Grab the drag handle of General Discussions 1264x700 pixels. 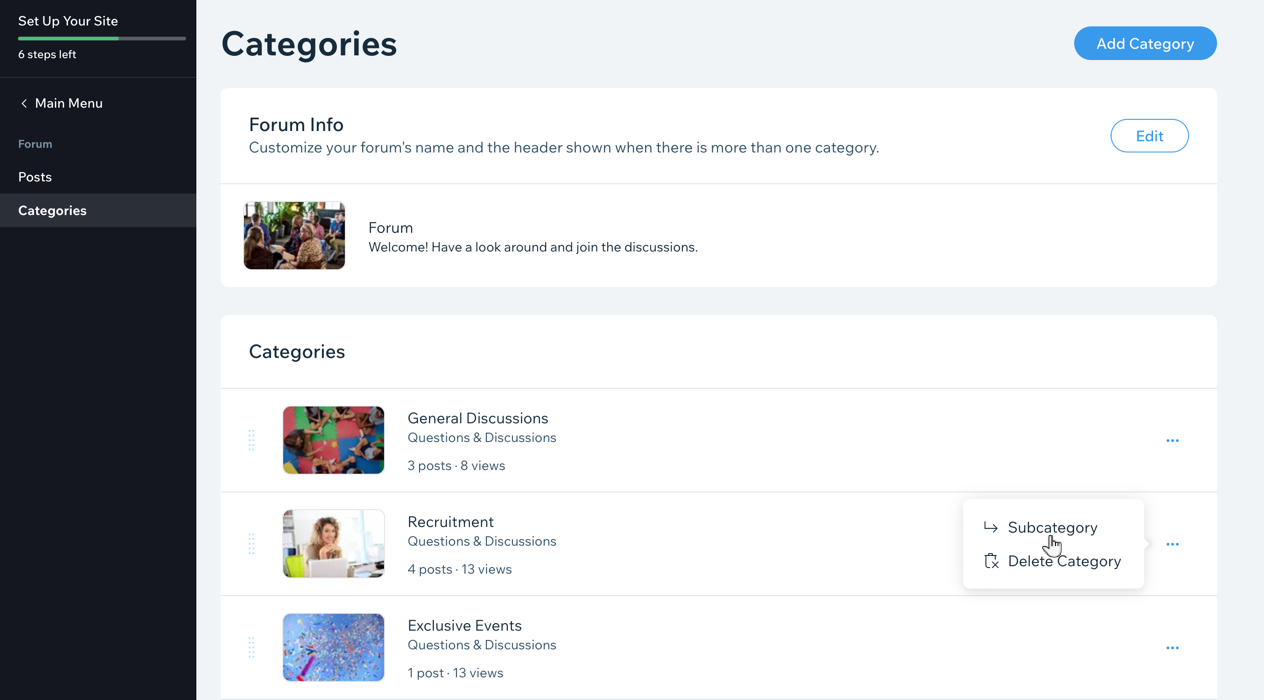coord(251,440)
